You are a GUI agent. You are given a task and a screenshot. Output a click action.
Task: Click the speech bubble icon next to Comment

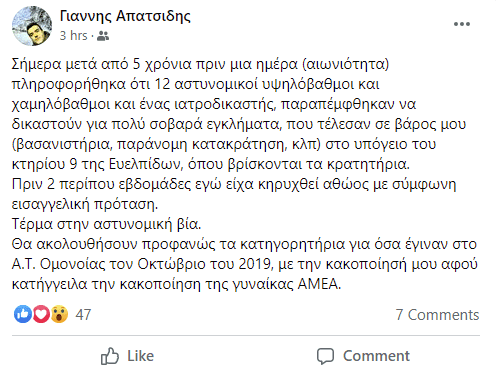(325, 356)
